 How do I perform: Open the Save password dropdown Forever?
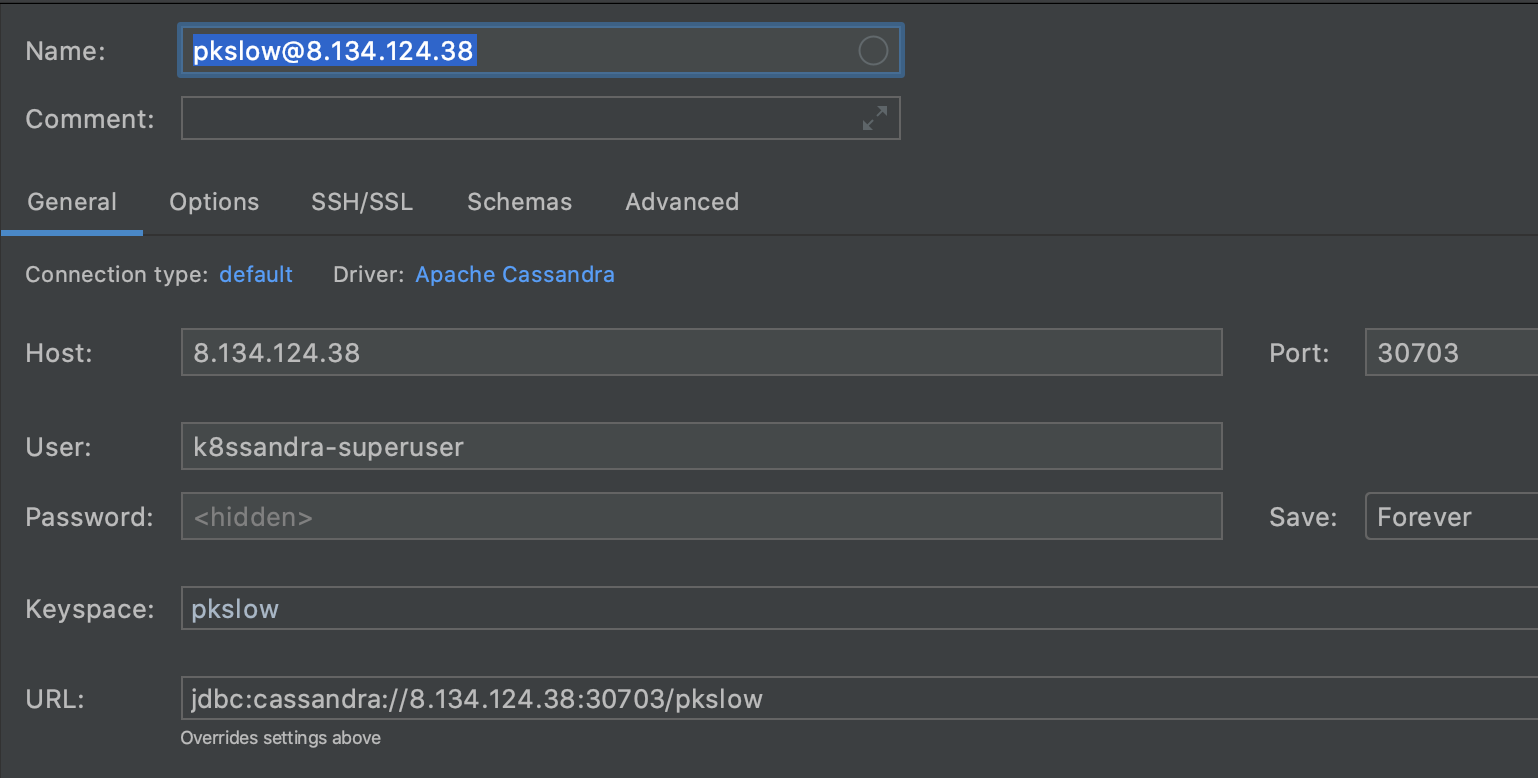click(x=1451, y=516)
